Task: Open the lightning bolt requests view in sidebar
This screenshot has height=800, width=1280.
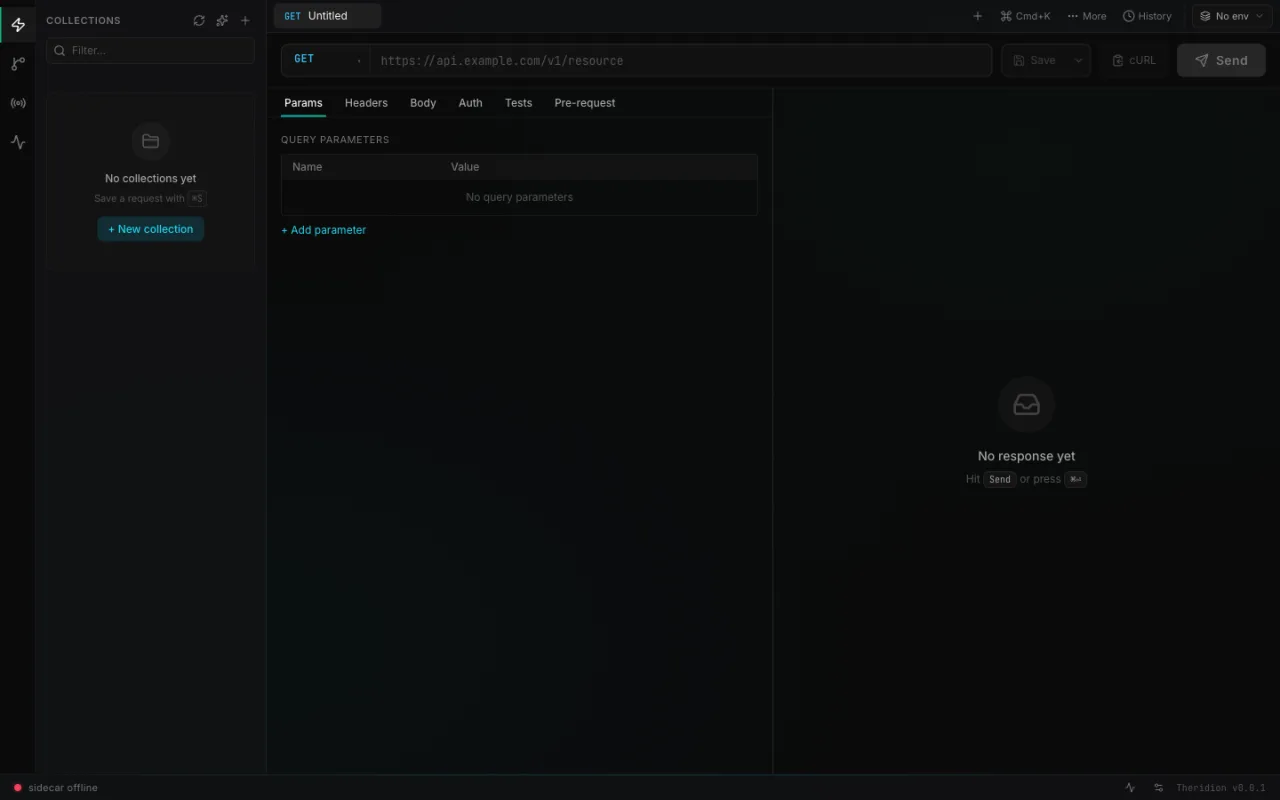Action: 18,25
